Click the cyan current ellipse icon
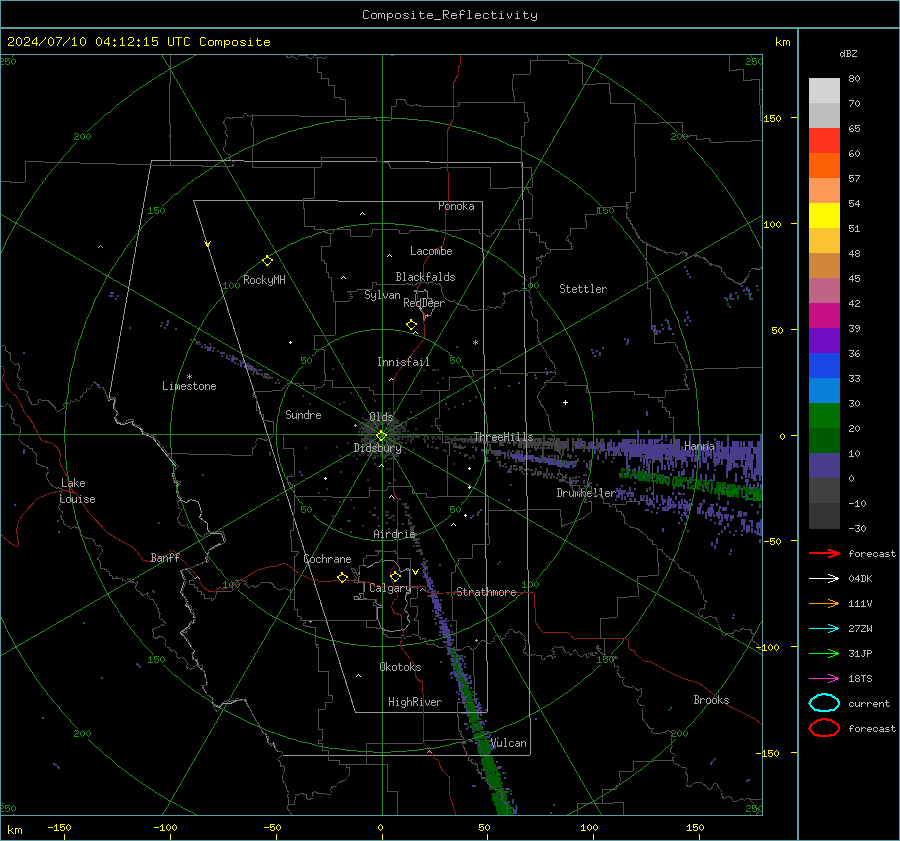900x841 pixels. (824, 703)
